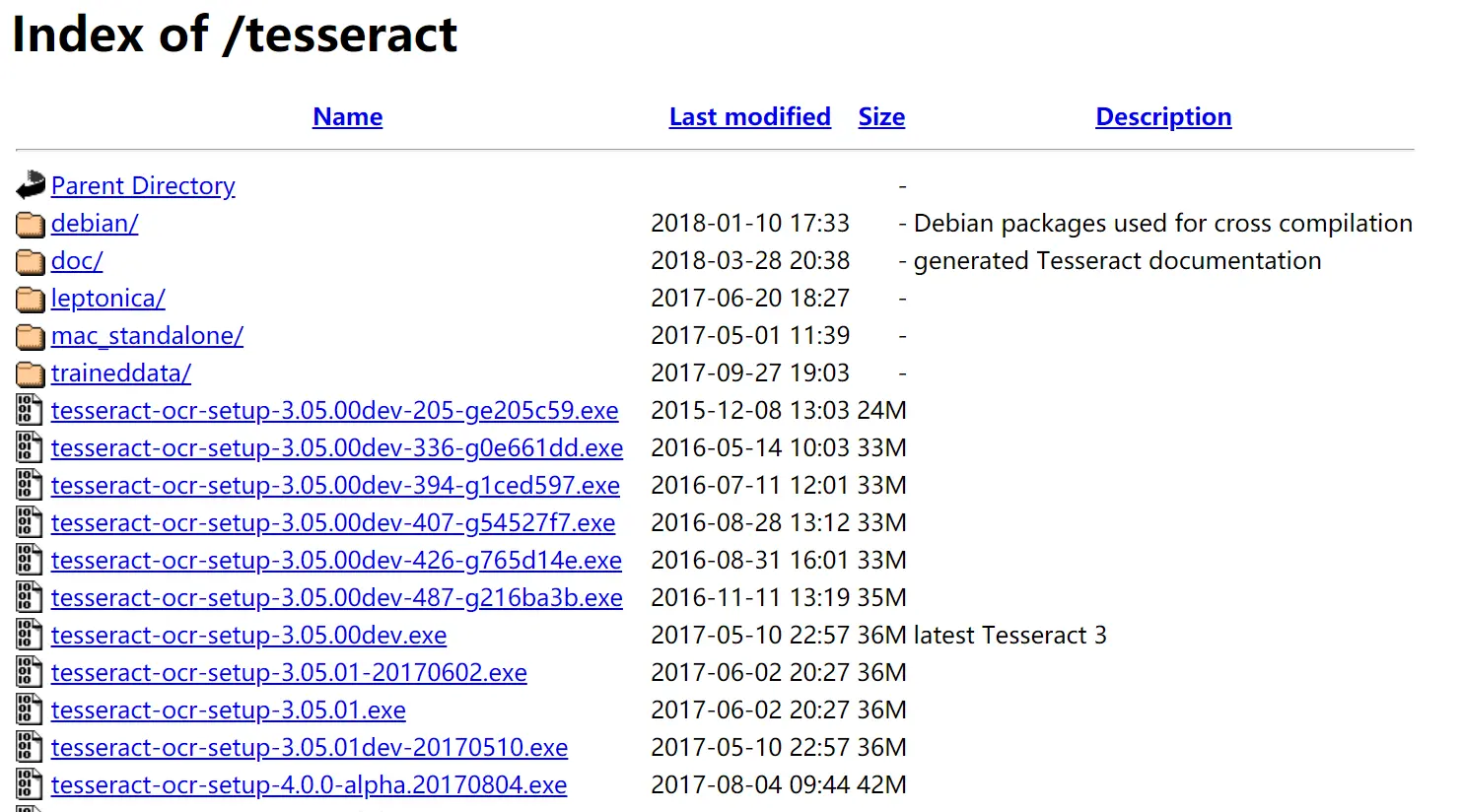Download tesseract-ocr-setup-3.05.01dev-20170510.exe
The image size is (1462, 812).
click(x=310, y=747)
